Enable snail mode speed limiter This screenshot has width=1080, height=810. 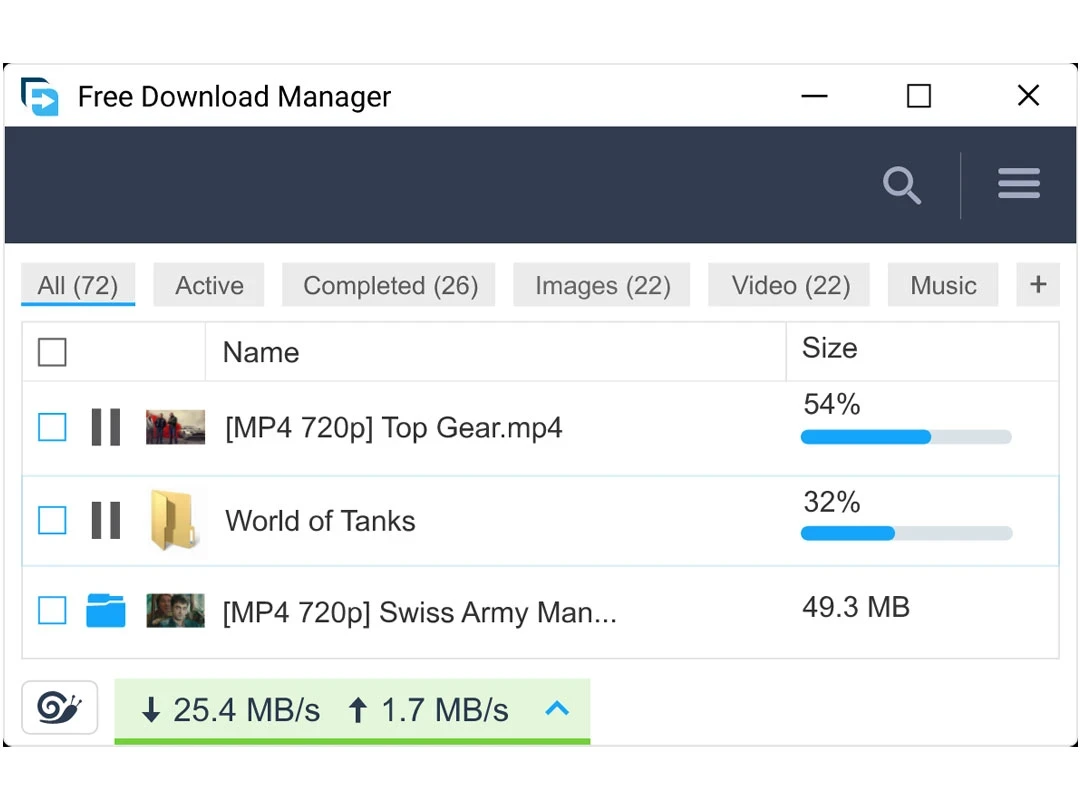coord(58,709)
